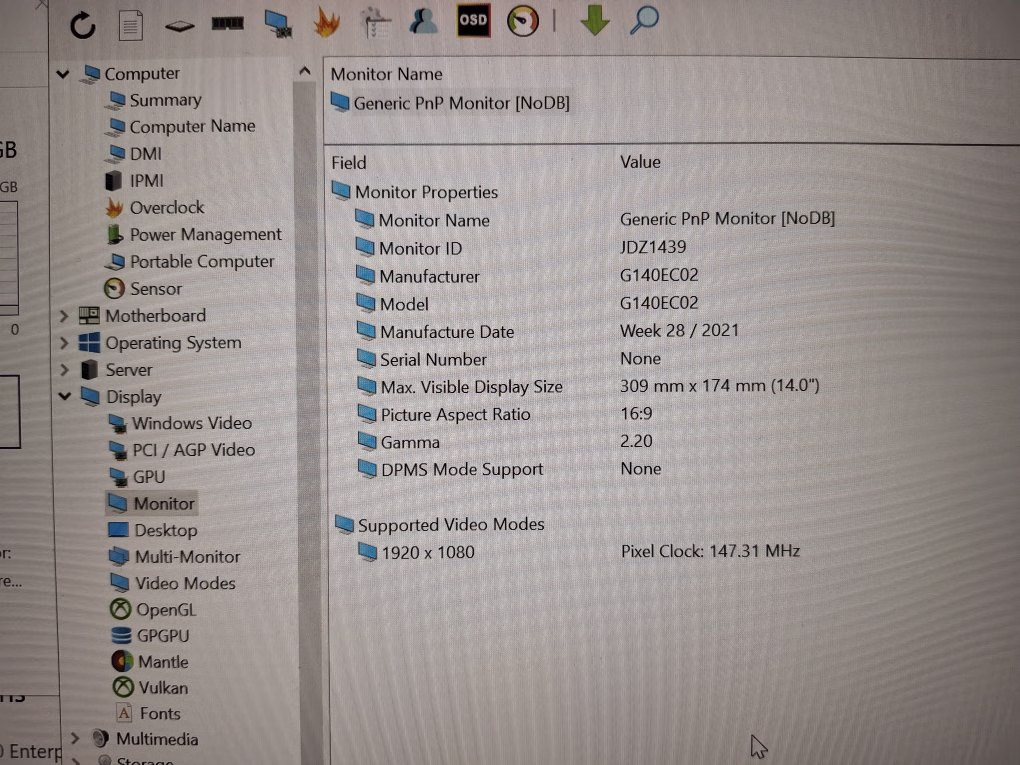This screenshot has width=1020, height=765.
Task: Select Summary in the tree
Action: tap(155, 100)
